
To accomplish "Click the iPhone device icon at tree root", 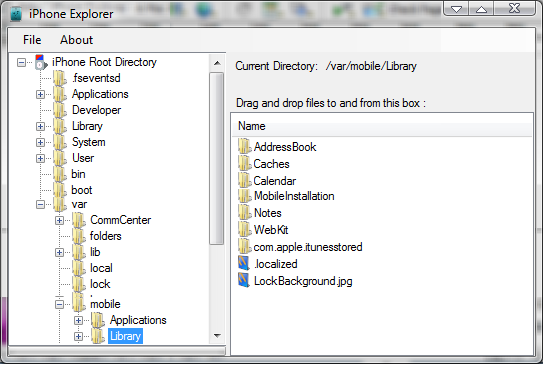I will tap(41, 62).
